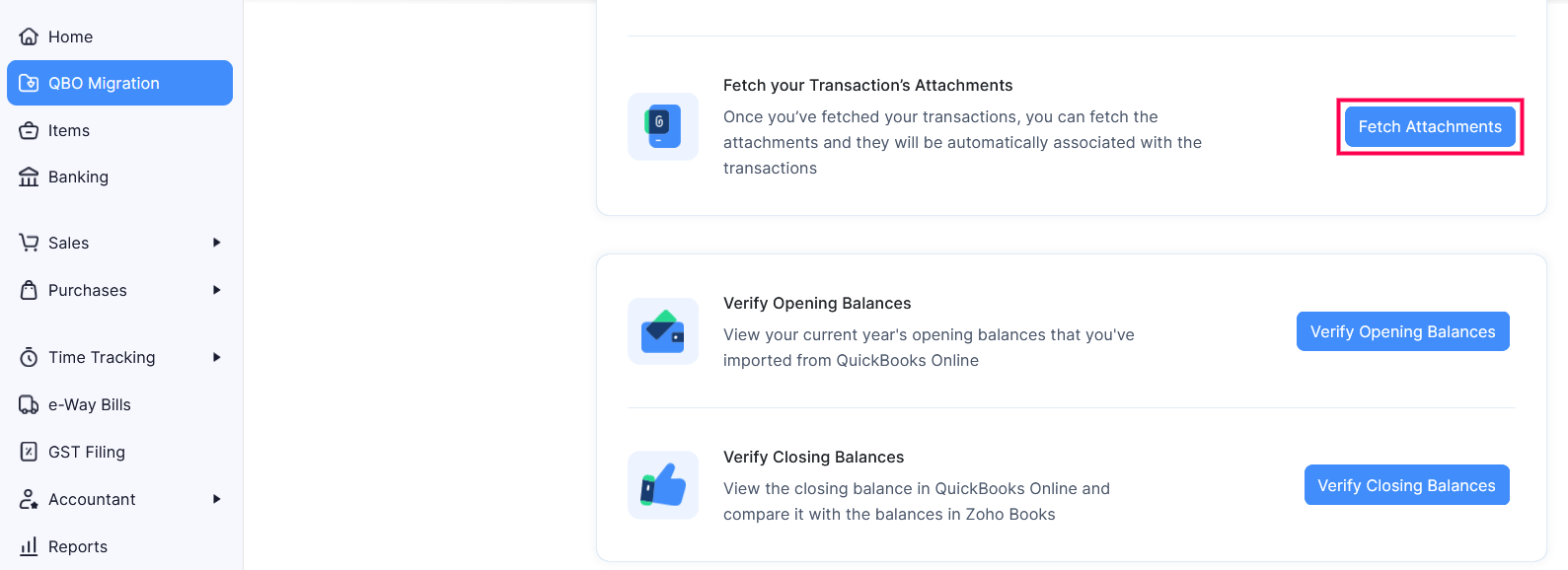Select the Home icon in the sidebar
Screen dimensions: 1568x570
[x=30, y=36]
